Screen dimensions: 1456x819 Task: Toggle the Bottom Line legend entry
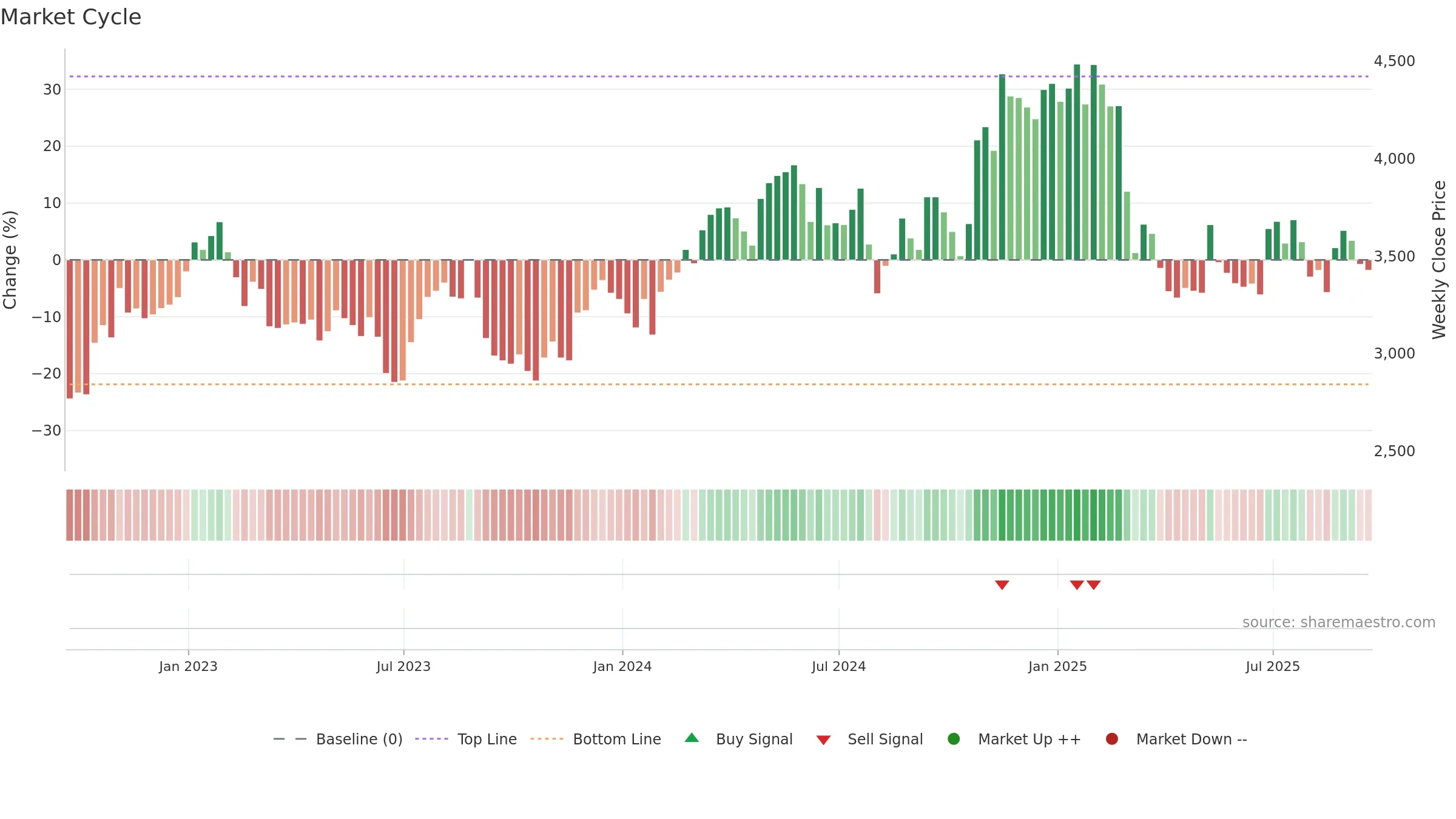click(596, 739)
